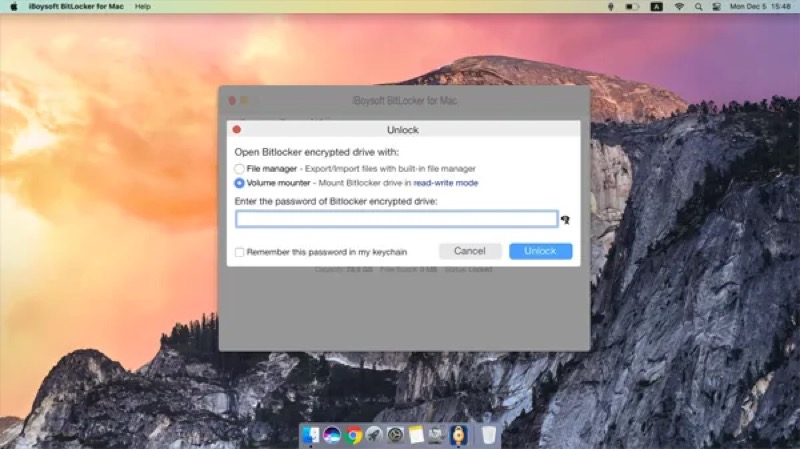Click the menu bar date and time
Viewport: 800px width, 449px height.
pos(760,7)
